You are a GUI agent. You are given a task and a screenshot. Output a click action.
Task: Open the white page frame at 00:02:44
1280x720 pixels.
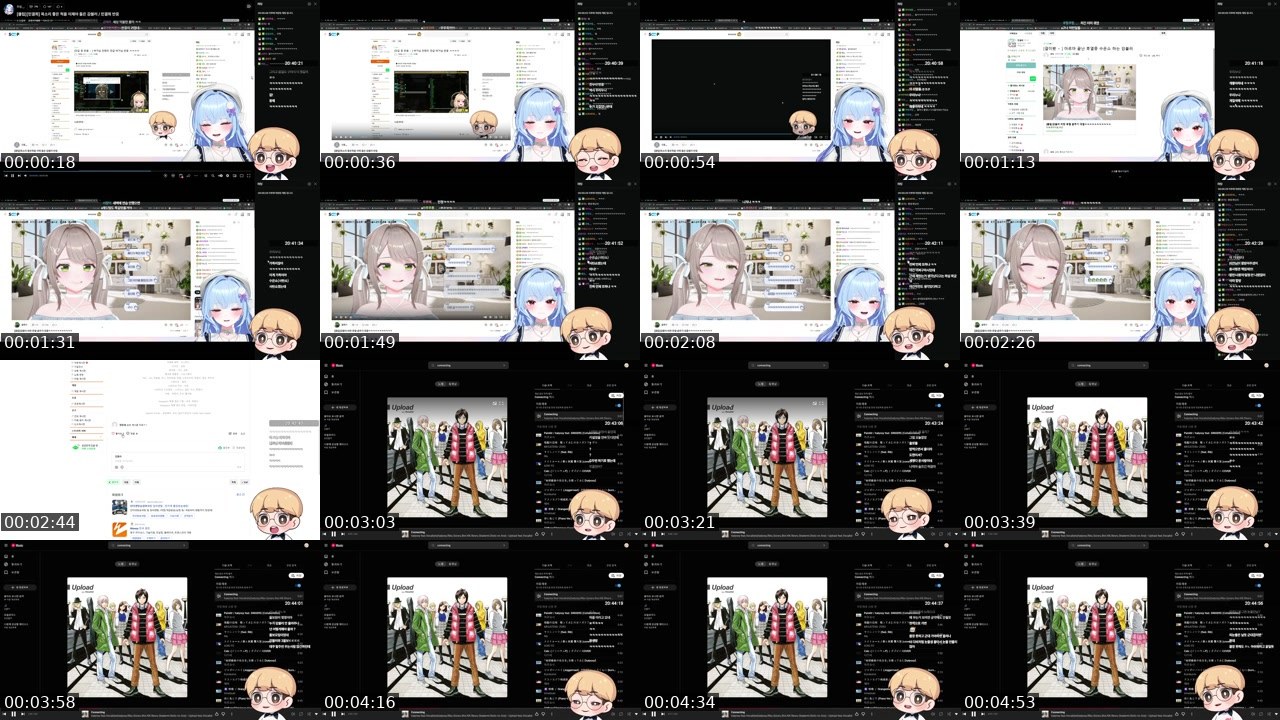tap(160, 450)
